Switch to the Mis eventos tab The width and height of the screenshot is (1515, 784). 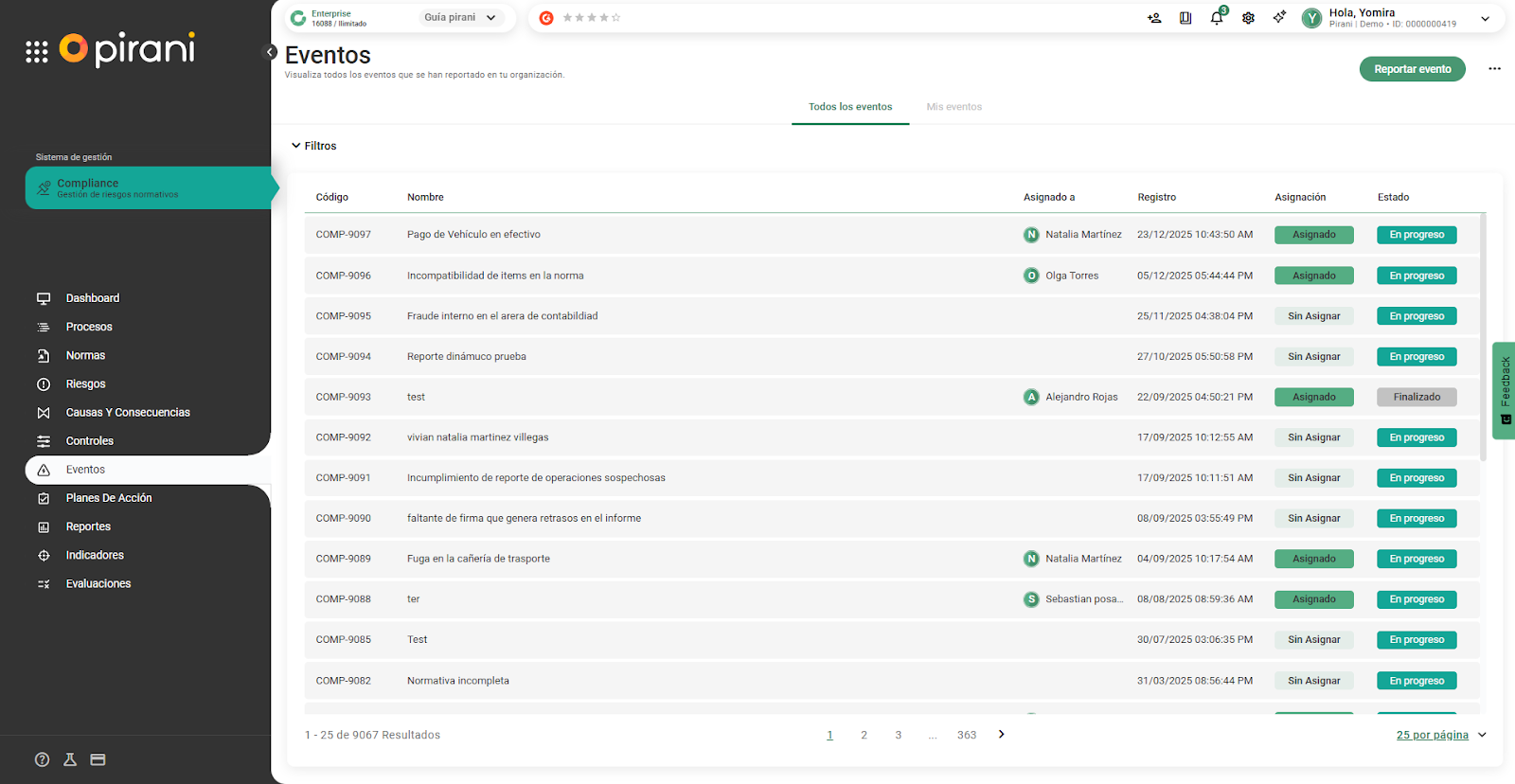(954, 107)
